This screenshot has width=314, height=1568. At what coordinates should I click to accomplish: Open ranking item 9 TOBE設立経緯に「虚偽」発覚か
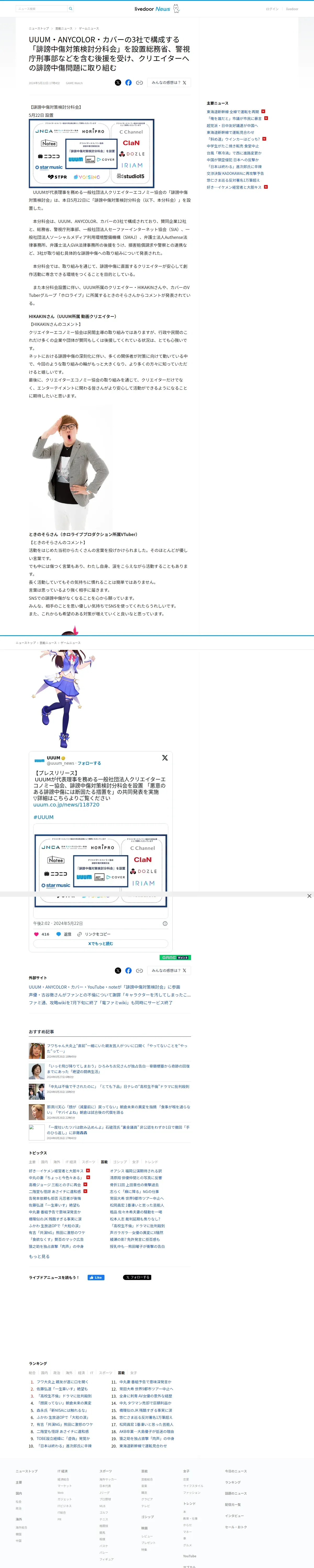(x=63, y=1438)
